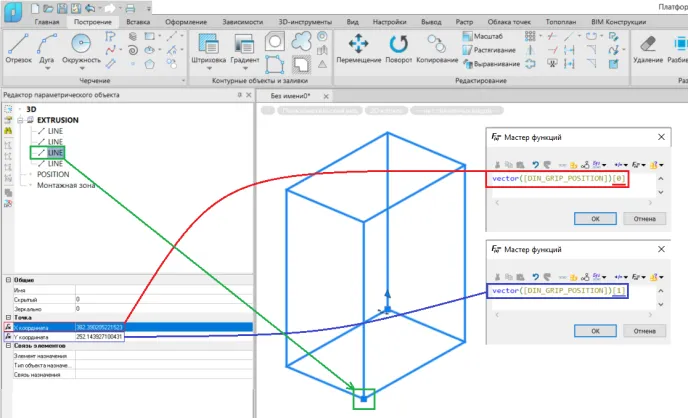Screen dimensions: 688x418
Task: Collapse the EXTRUSION tree node
Action: coord(19,120)
